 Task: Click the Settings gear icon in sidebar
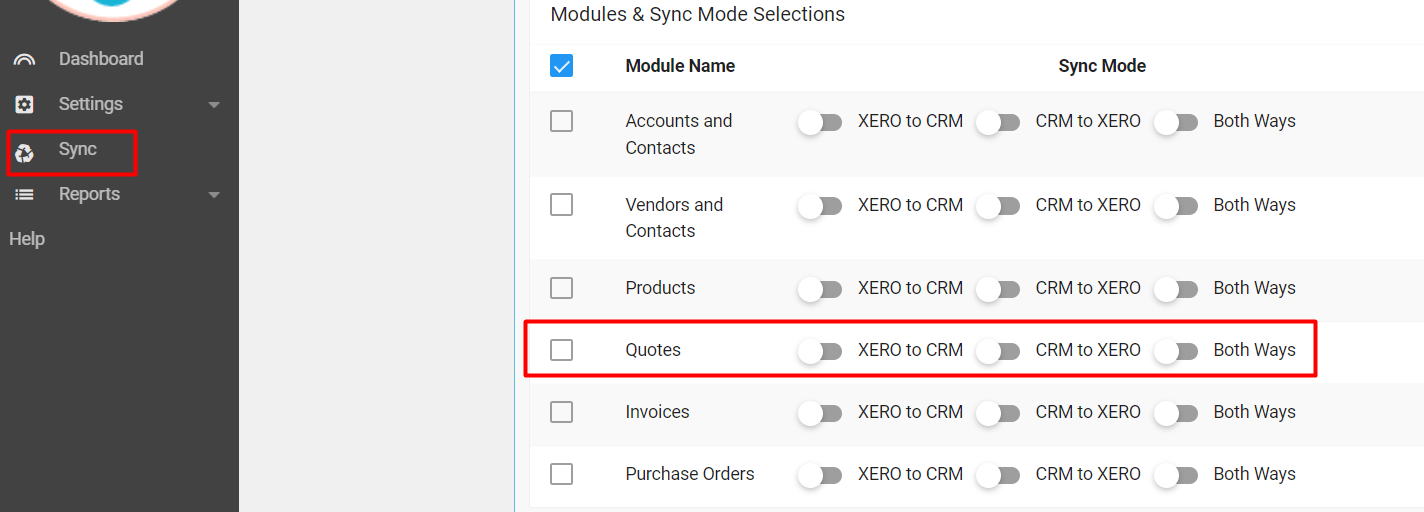click(24, 104)
